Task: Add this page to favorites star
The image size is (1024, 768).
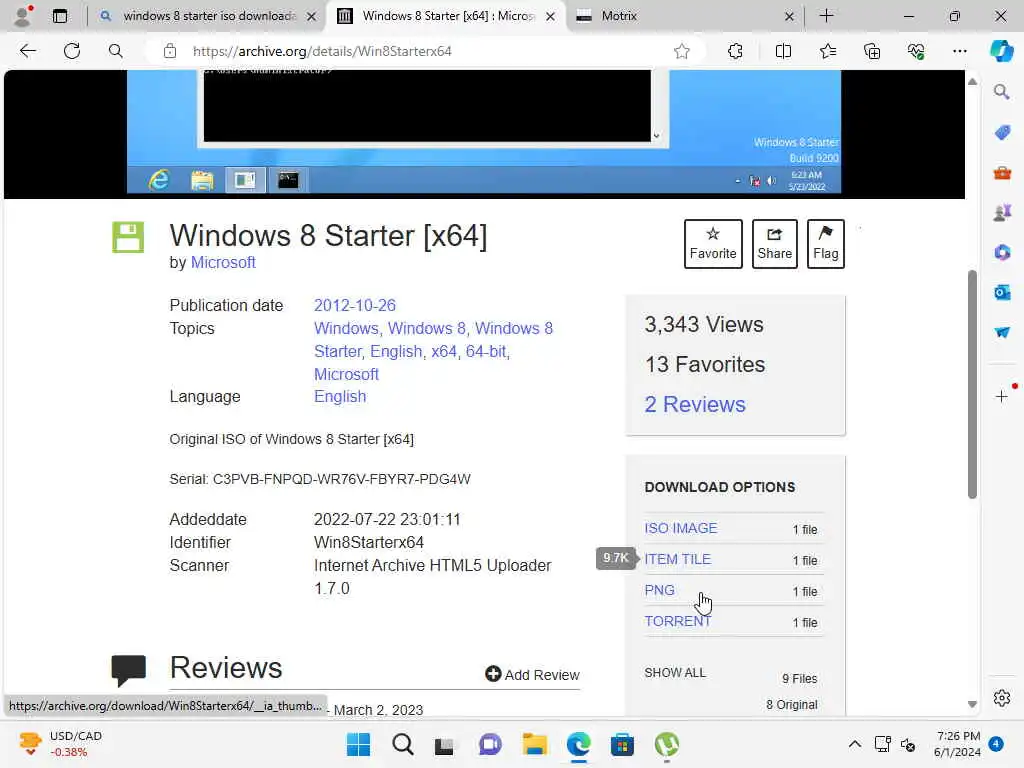Action: pyautogui.click(x=682, y=51)
